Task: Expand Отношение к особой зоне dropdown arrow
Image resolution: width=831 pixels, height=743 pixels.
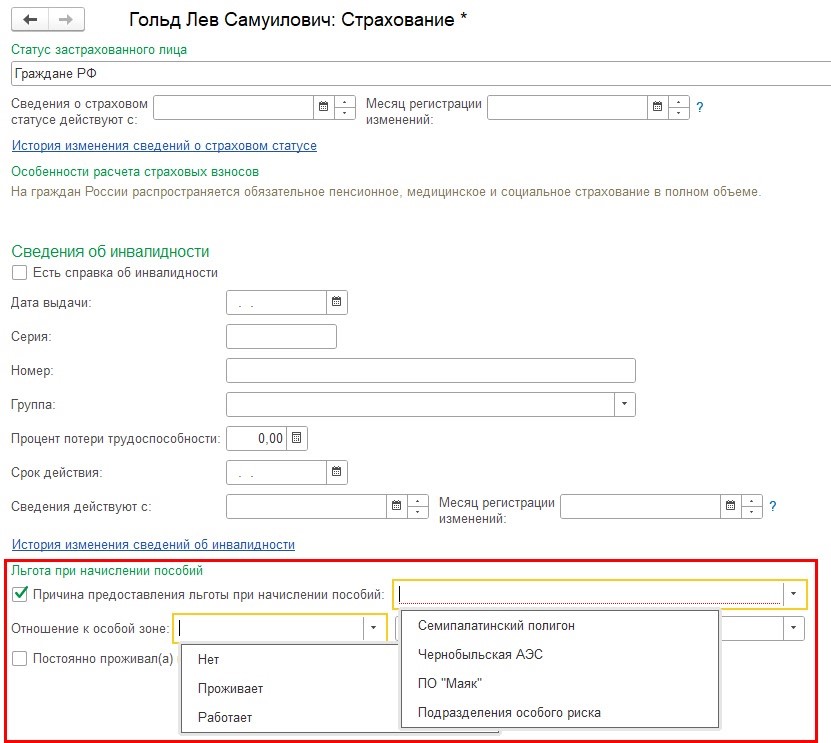Action: (374, 628)
